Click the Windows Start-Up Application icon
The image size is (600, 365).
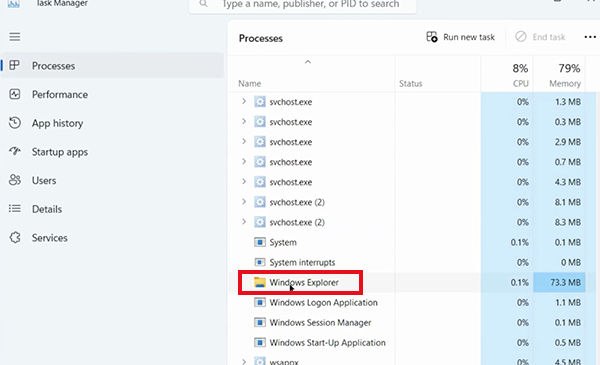coord(260,342)
